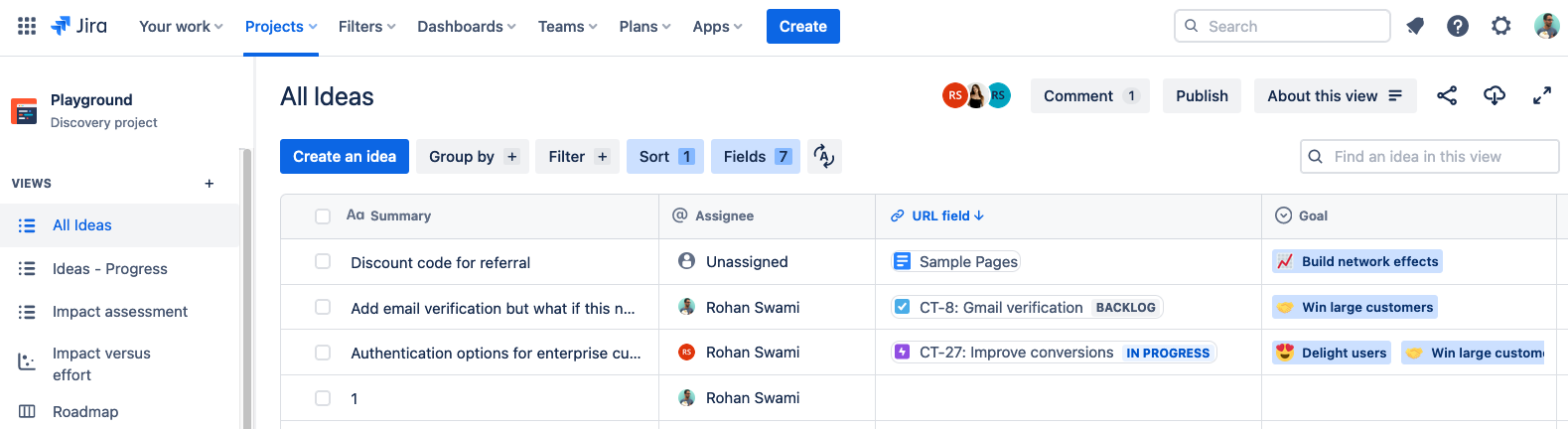Enter fullscreen with the expand arrows icon
1568x429 pixels.
coord(1542,95)
